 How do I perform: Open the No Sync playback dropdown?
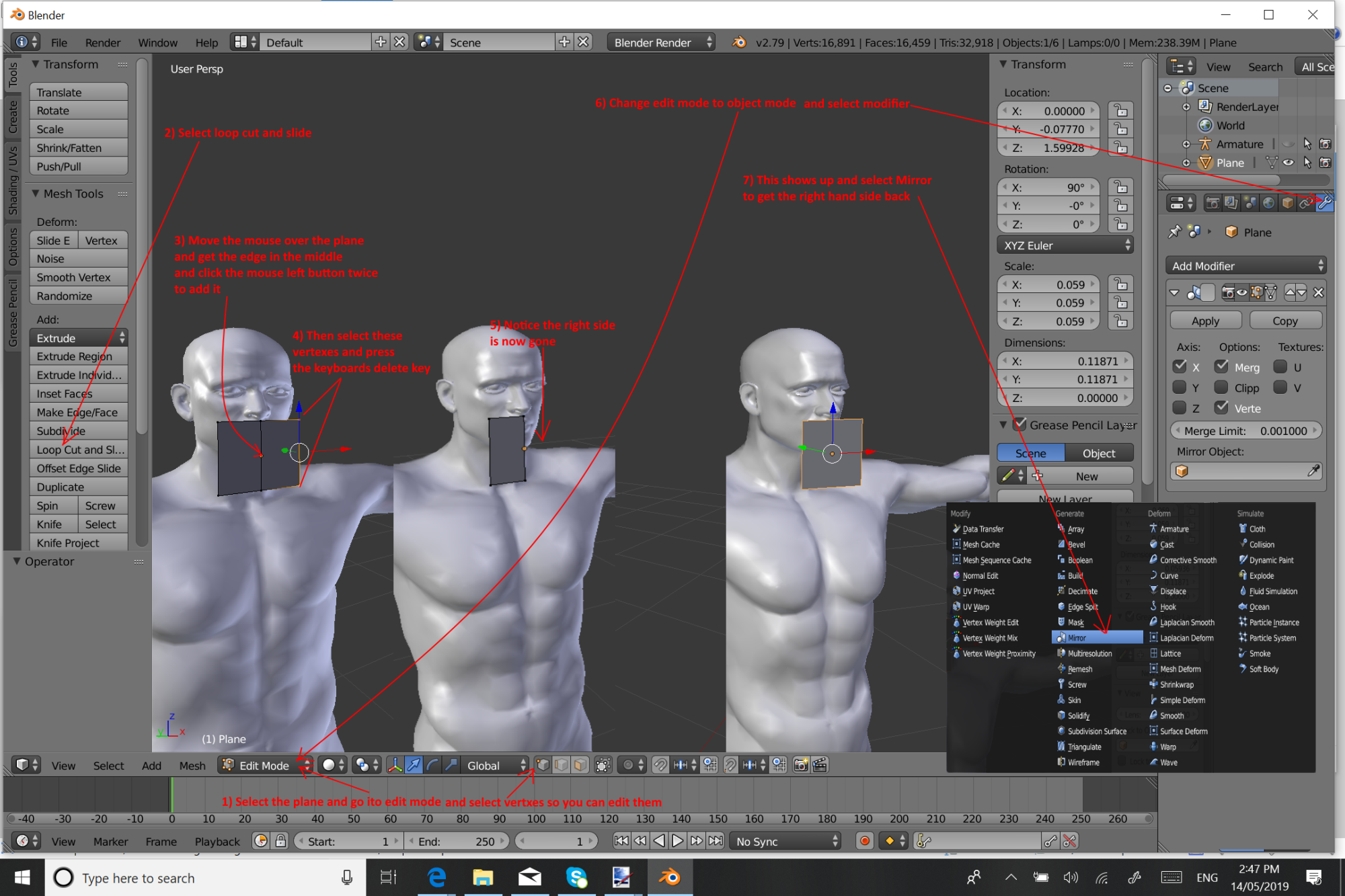[785, 841]
